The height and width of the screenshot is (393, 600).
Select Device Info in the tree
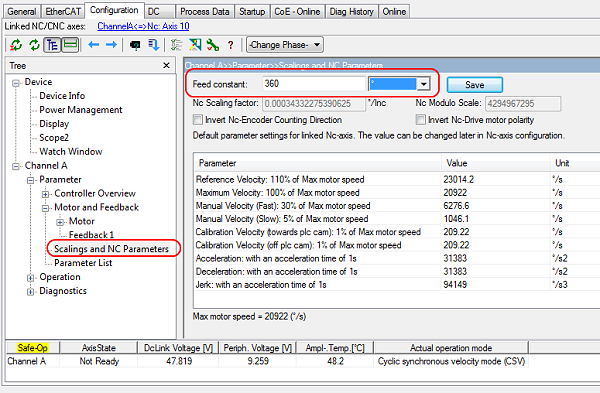point(62,96)
